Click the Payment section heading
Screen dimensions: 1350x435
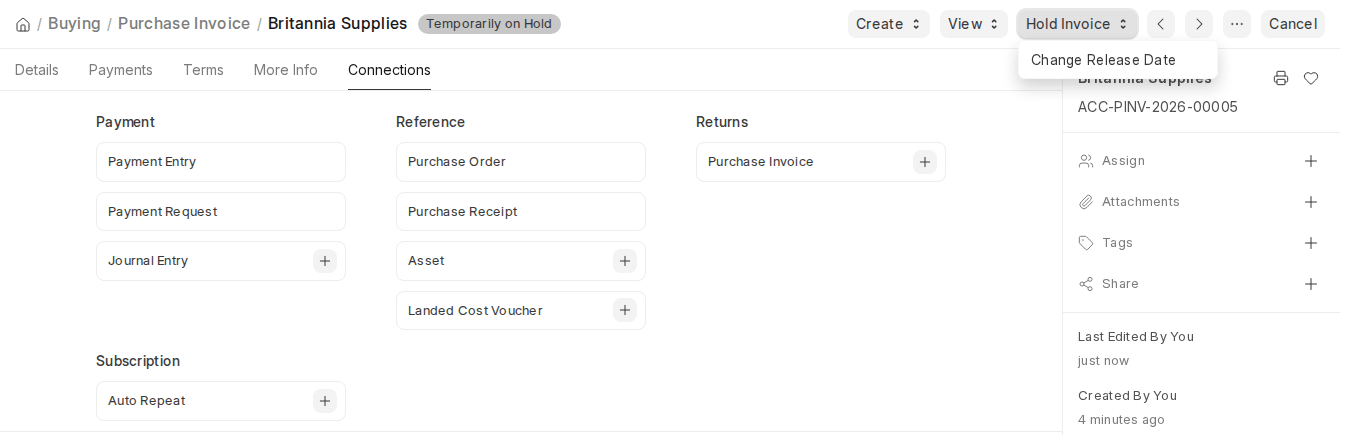click(x=125, y=122)
